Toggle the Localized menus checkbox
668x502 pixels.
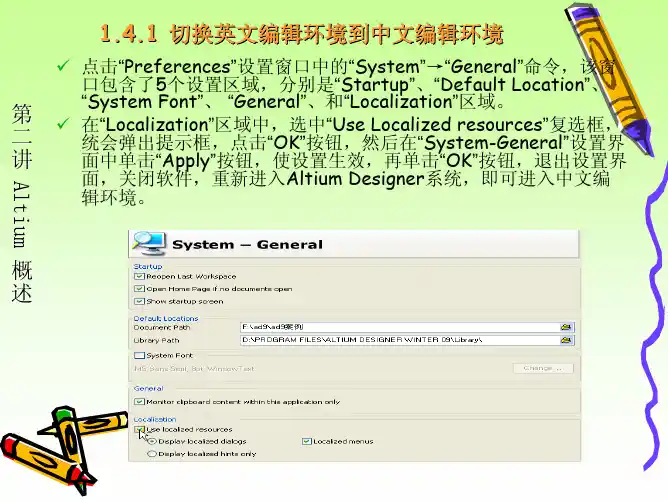(x=306, y=441)
